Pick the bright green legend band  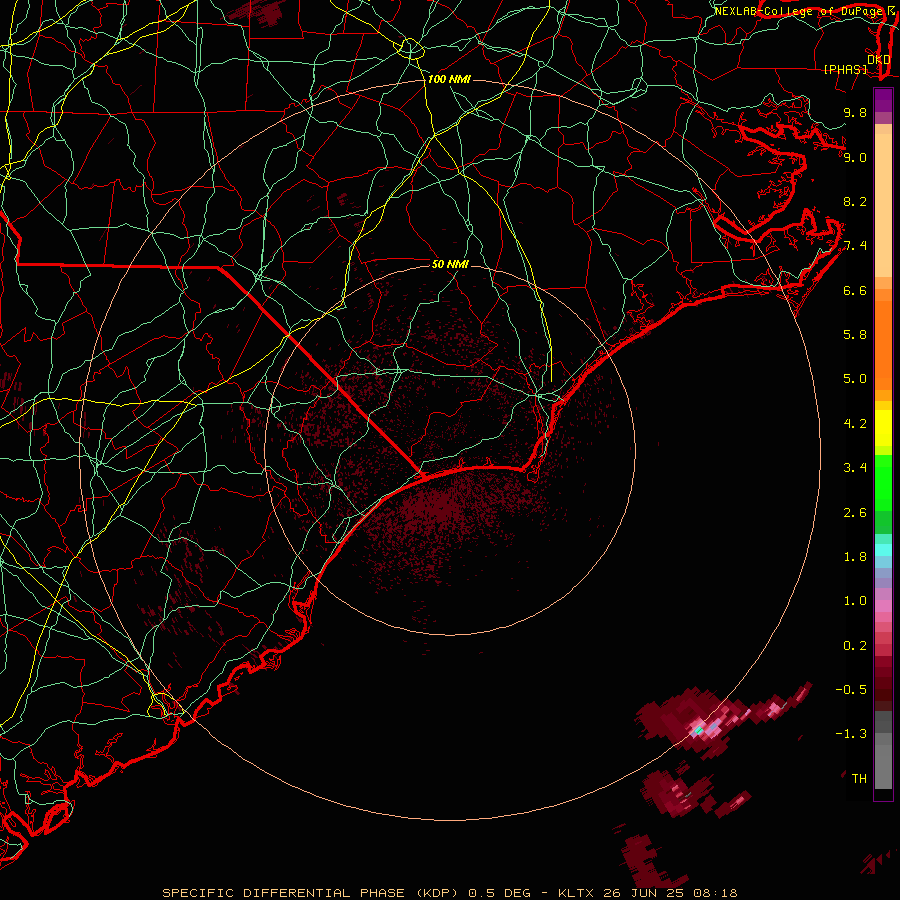click(x=883, y=482)
